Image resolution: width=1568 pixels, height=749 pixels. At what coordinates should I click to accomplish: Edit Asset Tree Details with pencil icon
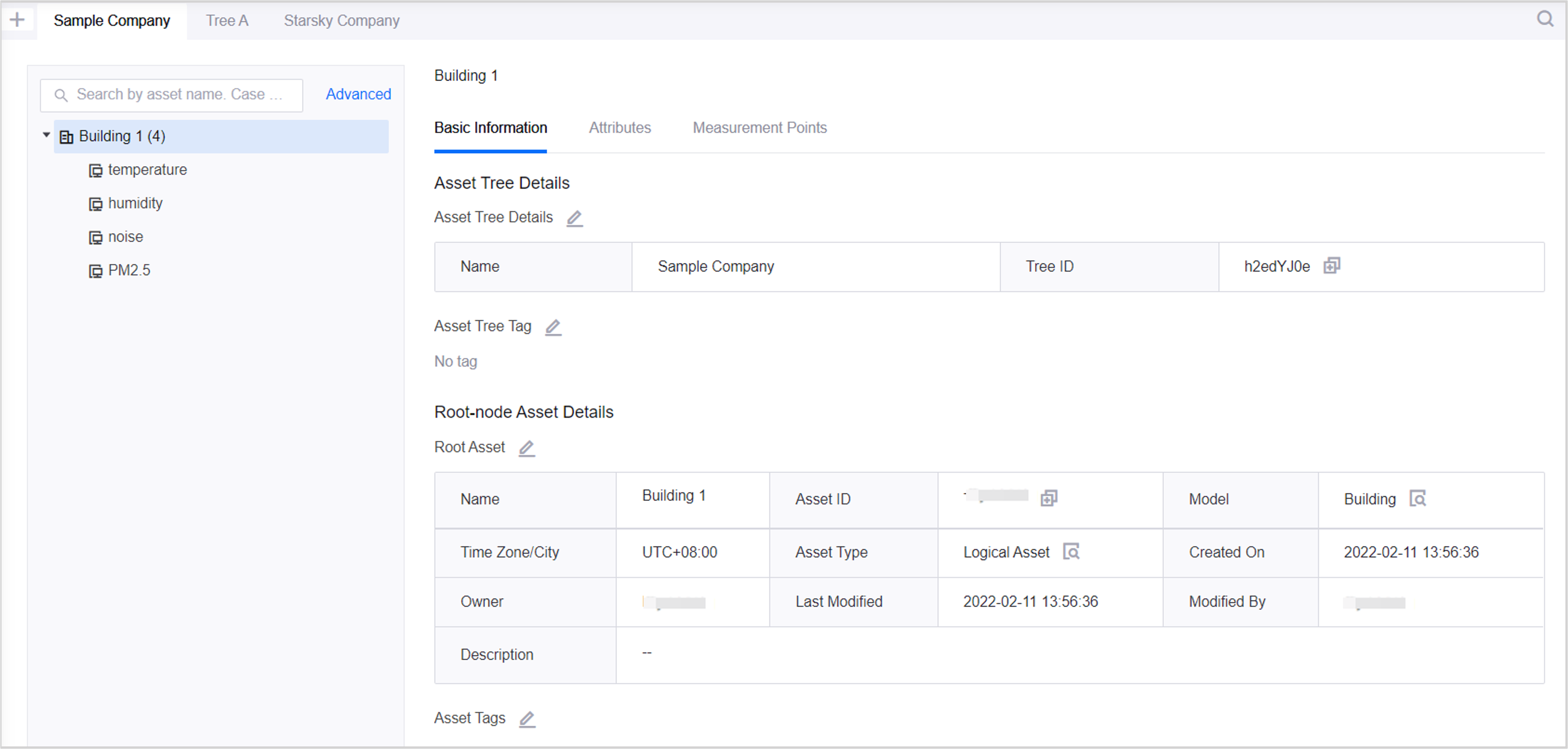(574, 218)
